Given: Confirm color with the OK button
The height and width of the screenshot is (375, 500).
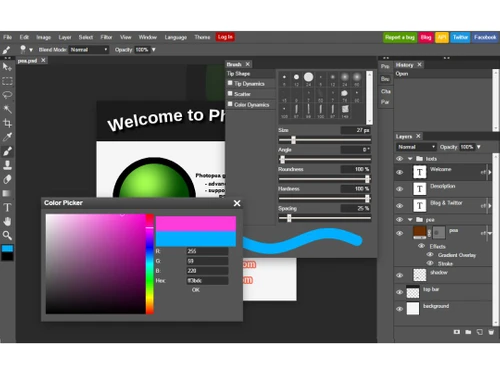Looking at the screenshot, I should click(196, 290).
